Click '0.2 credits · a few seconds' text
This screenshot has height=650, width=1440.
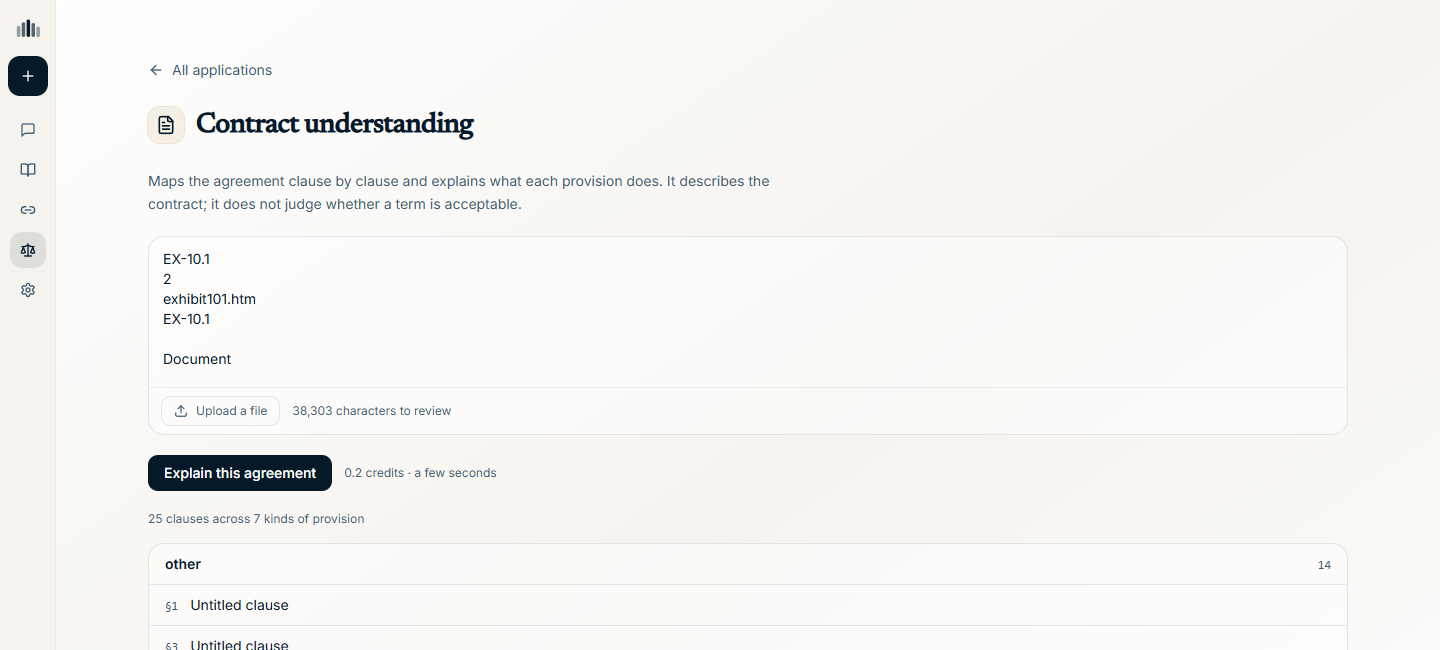420,473
